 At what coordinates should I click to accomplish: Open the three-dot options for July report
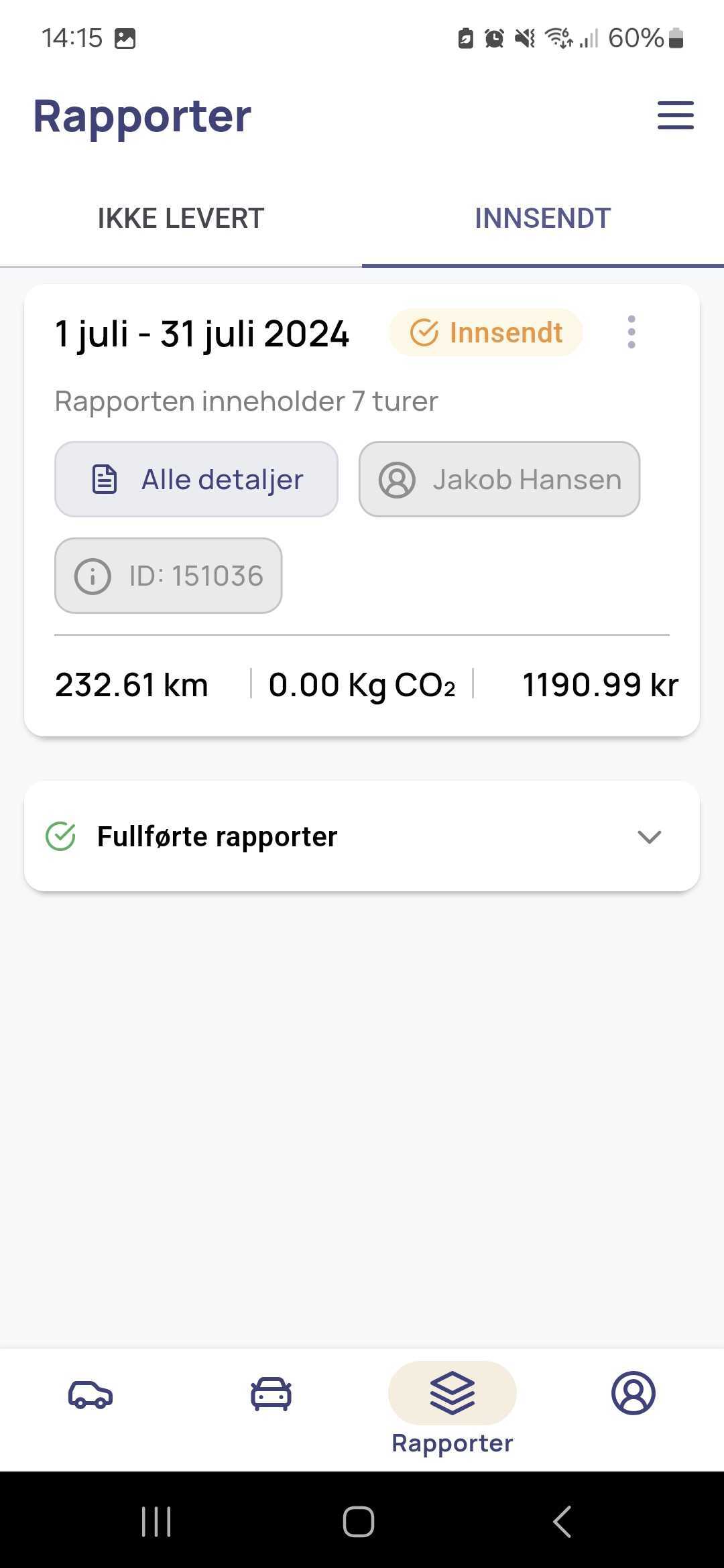pyautogui.click(x=631, y=332)
